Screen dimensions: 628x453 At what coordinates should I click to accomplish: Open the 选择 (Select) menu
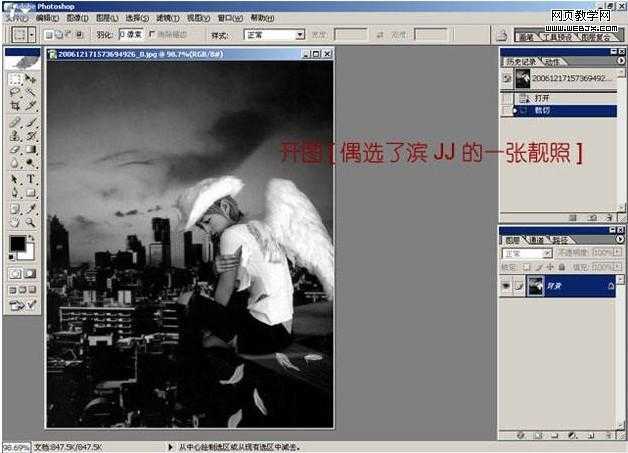tap(137, 18)
